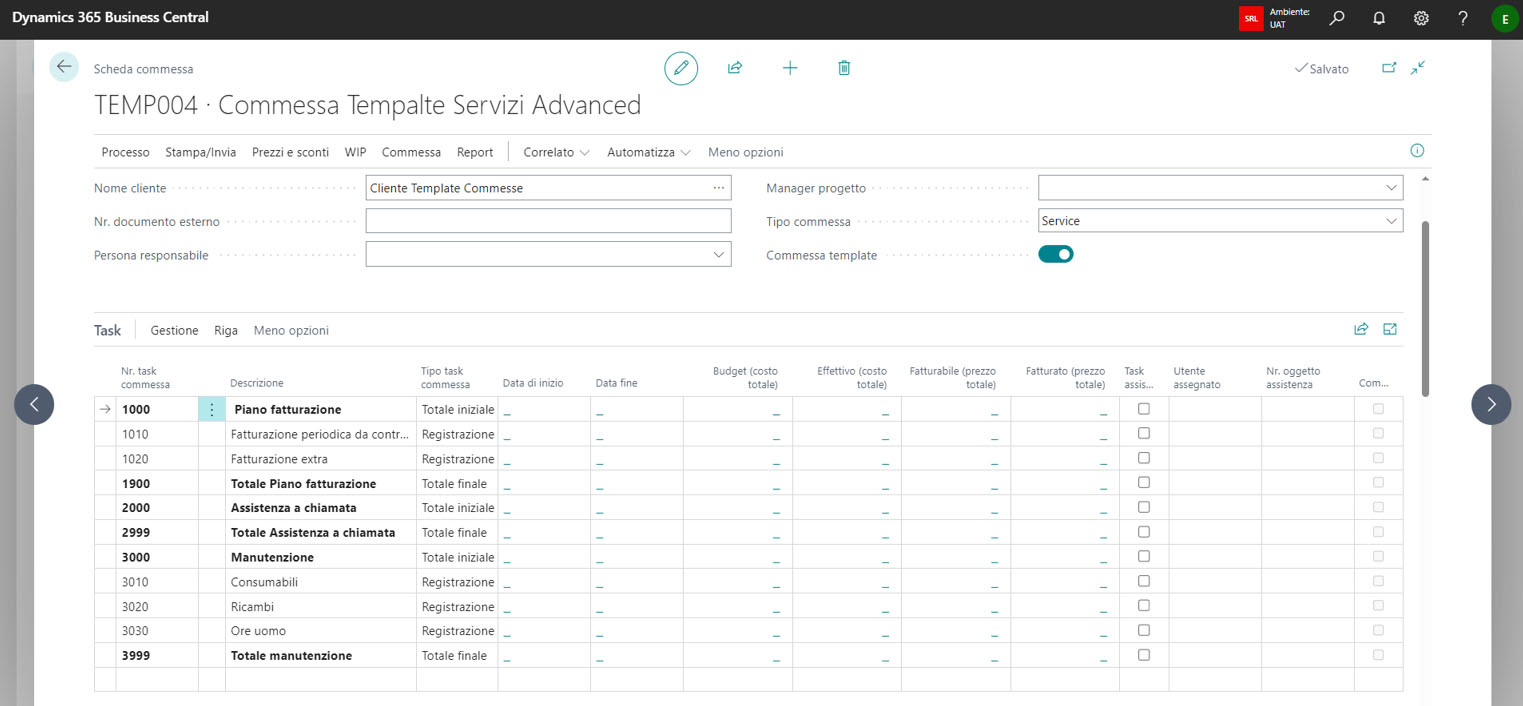Open the Report menu

tap(475, 152)
